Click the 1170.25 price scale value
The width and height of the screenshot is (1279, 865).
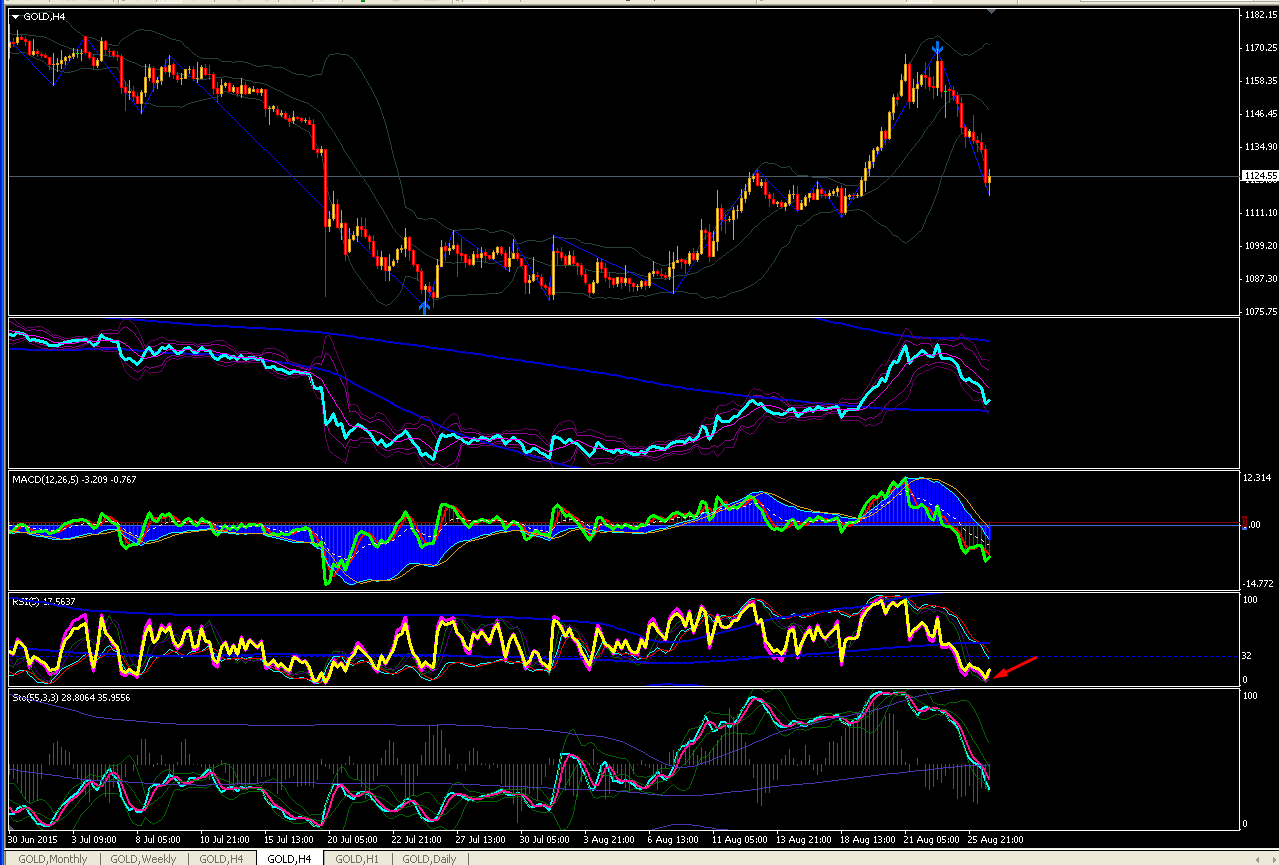[1260, 48]
